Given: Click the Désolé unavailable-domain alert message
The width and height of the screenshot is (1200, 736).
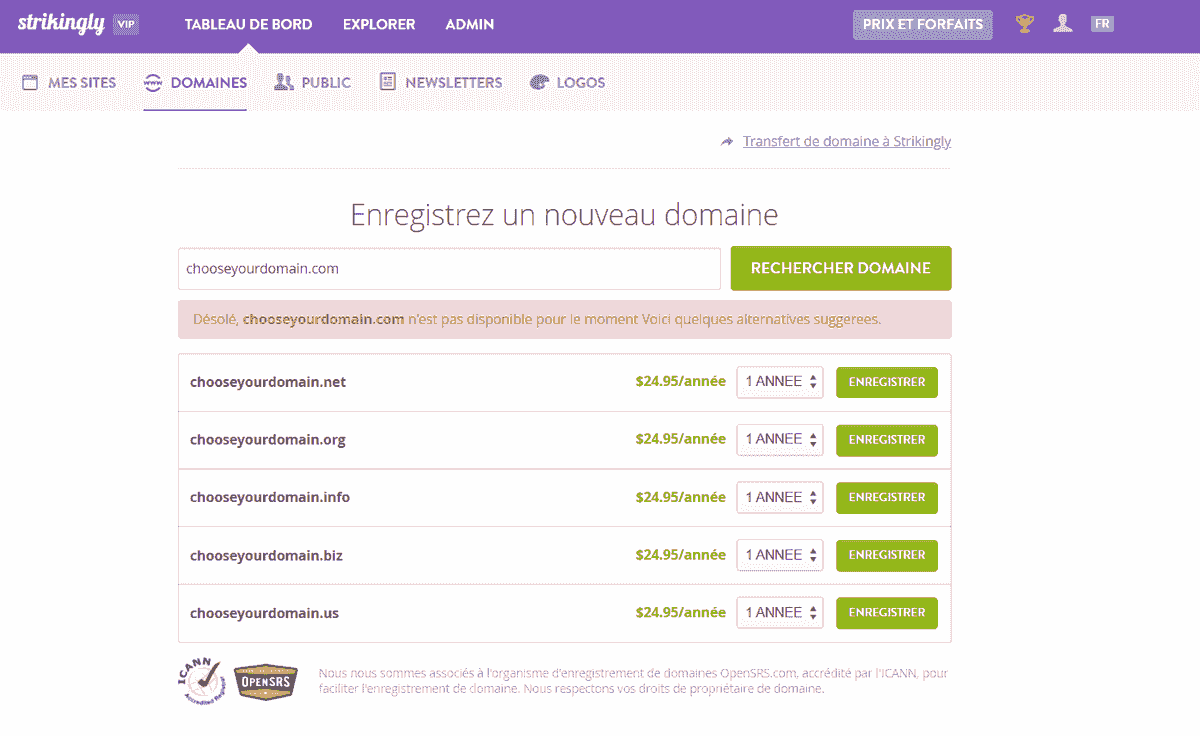Looking at the screenshot, I should (565, 320).
